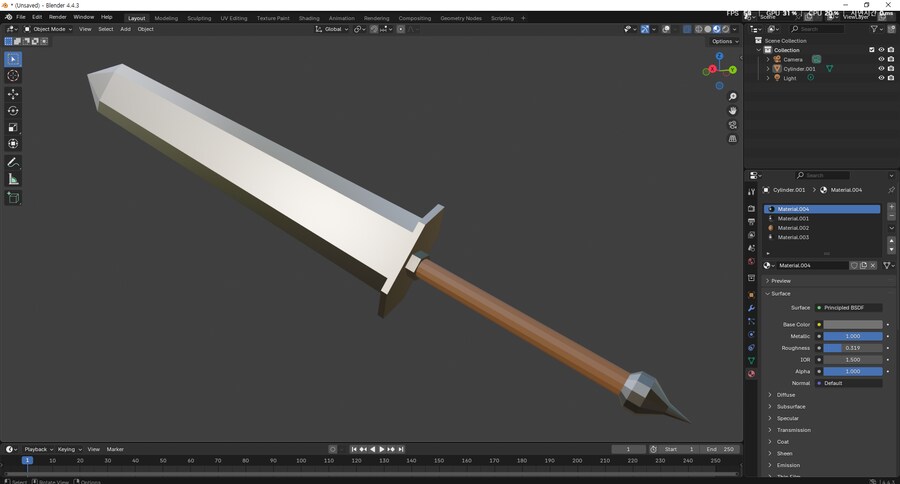Disable Light in renders toggle
900x484 pixels.
click(891, 78)
